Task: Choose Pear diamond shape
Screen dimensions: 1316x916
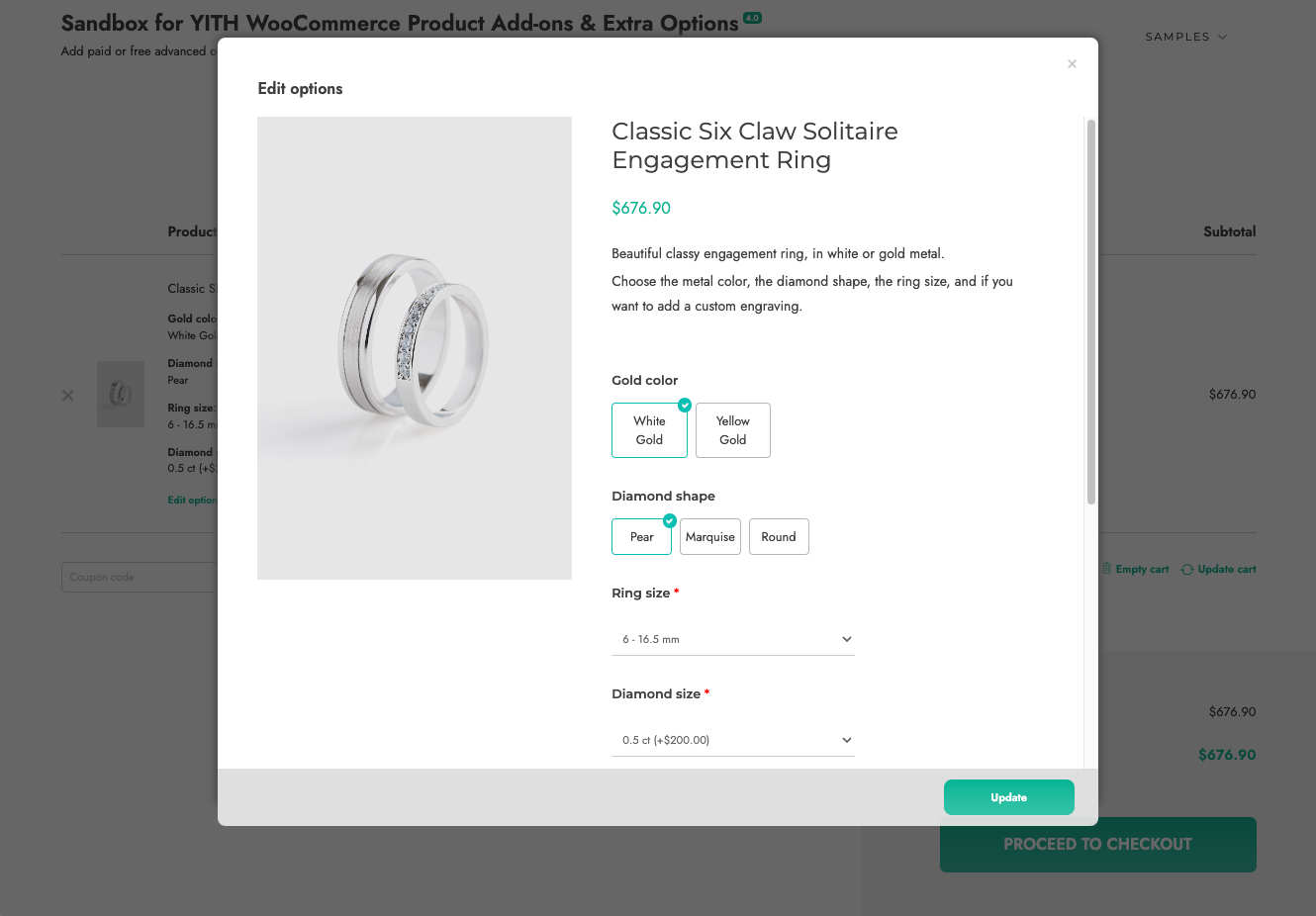Action: coord(641,537)
